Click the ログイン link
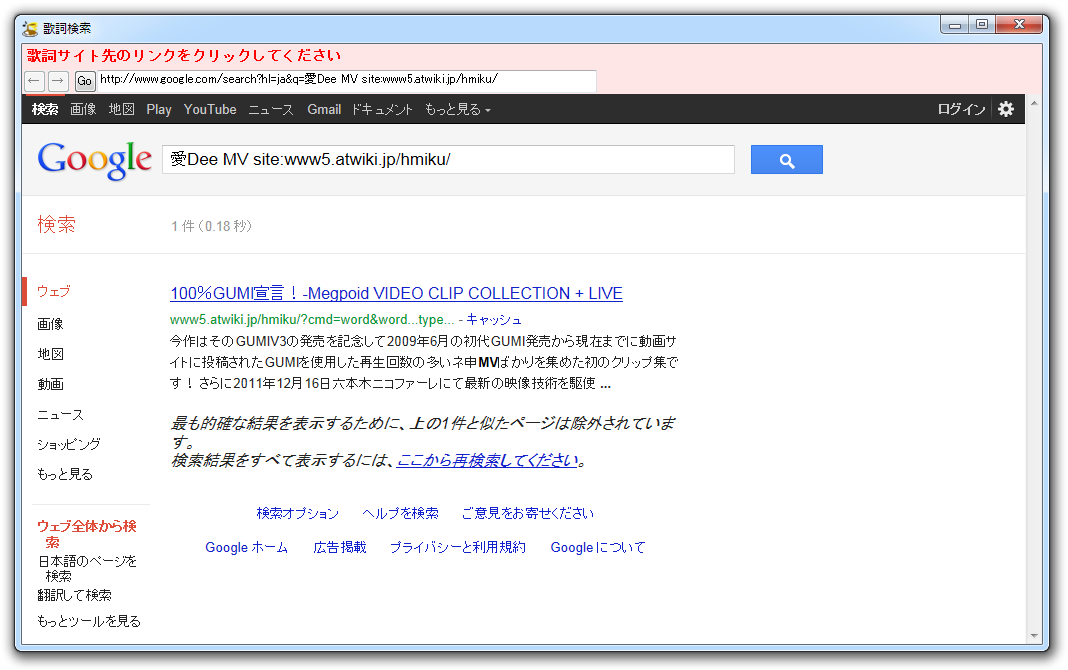This screenshot has width=1068, height=670. (961, 110)
